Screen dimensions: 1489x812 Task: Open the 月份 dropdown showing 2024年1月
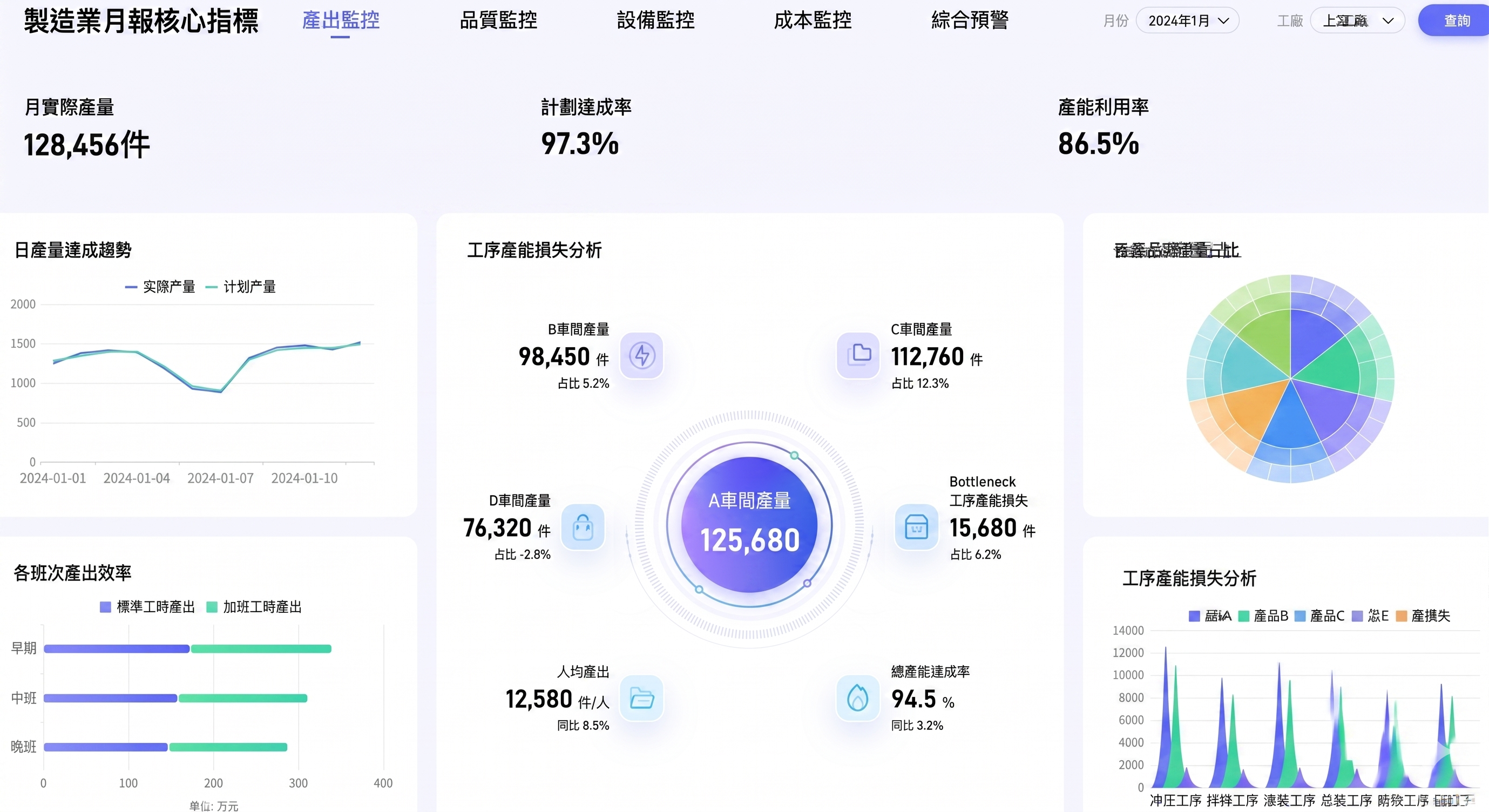coord(1187,21)
